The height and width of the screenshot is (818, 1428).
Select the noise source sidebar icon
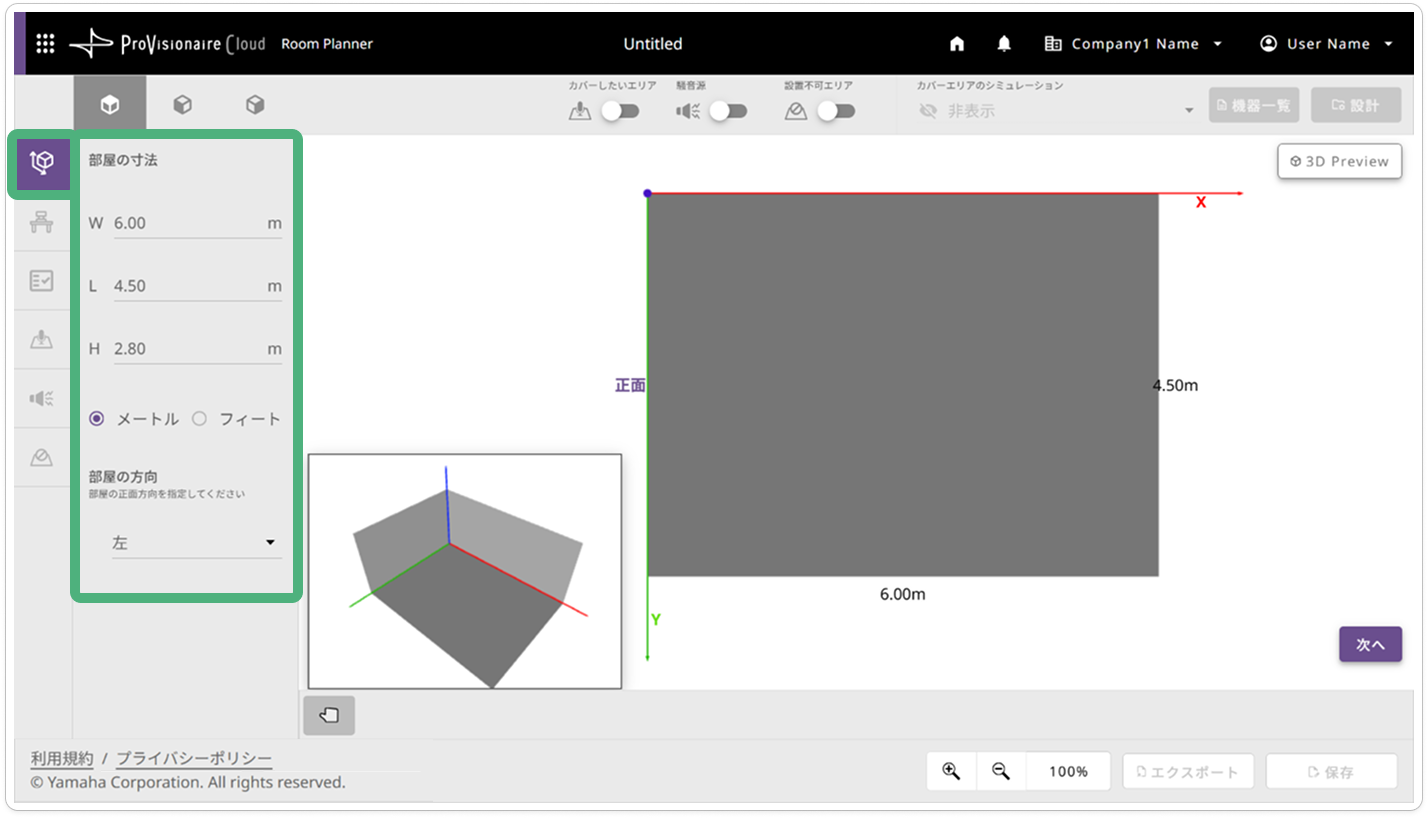tap(41, 399)
